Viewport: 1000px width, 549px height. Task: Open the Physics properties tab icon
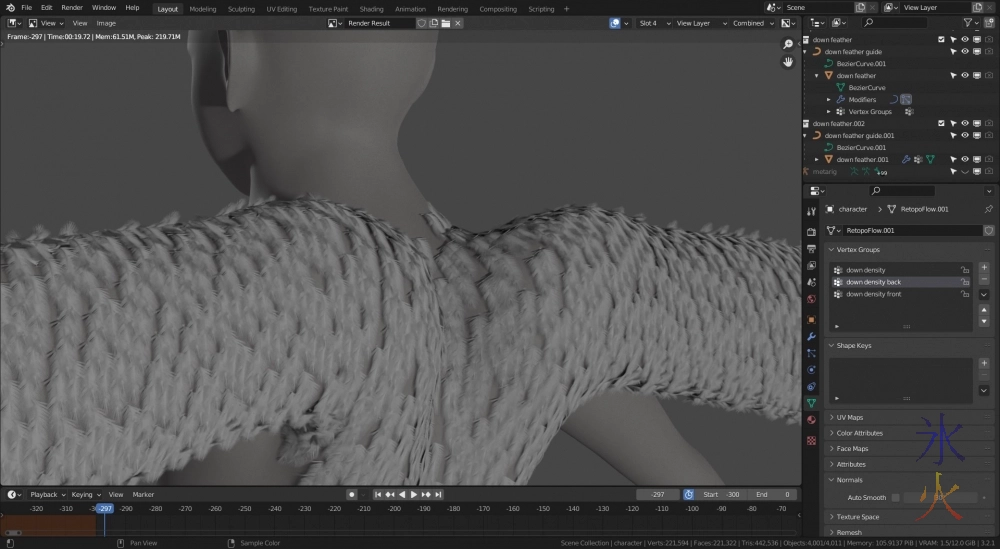812,369
